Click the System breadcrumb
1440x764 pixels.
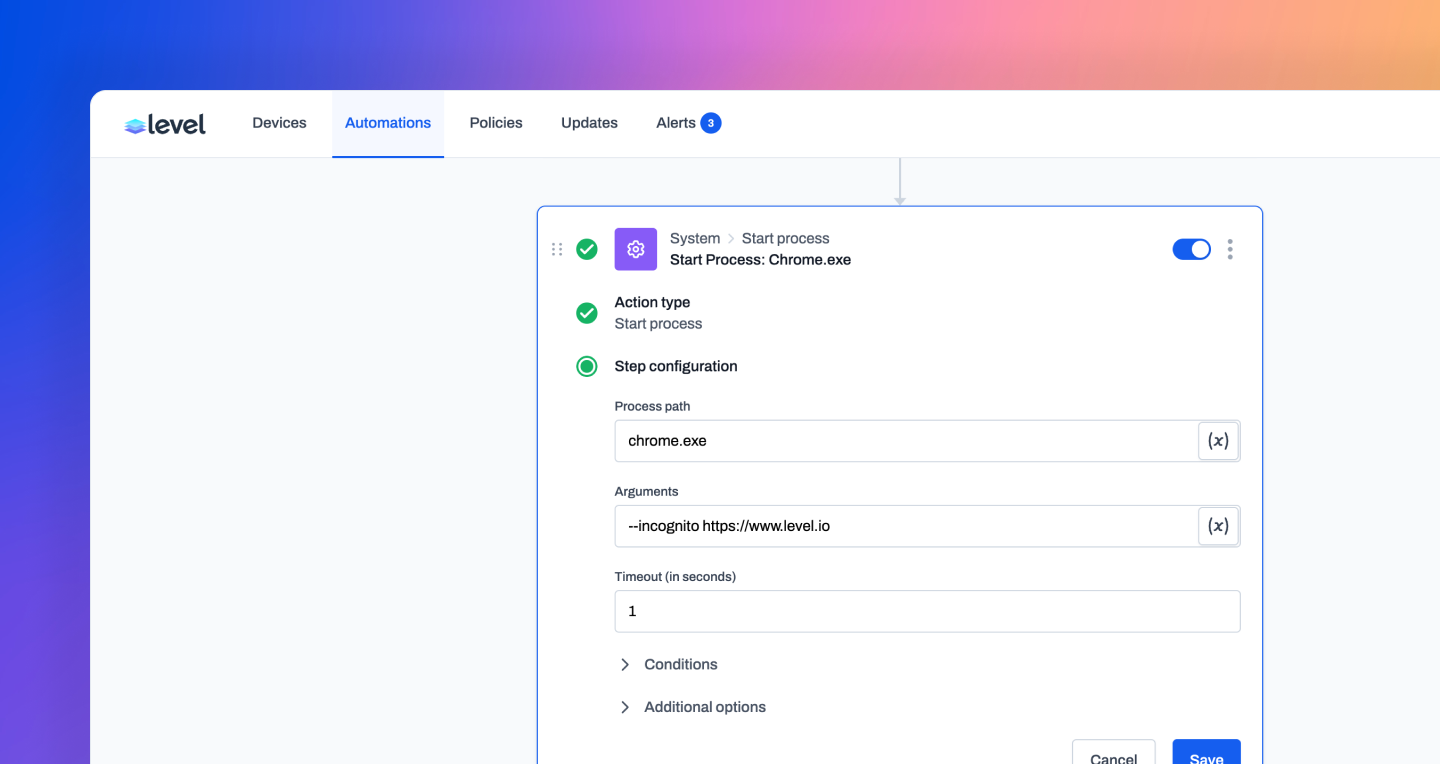pos(695,238)
